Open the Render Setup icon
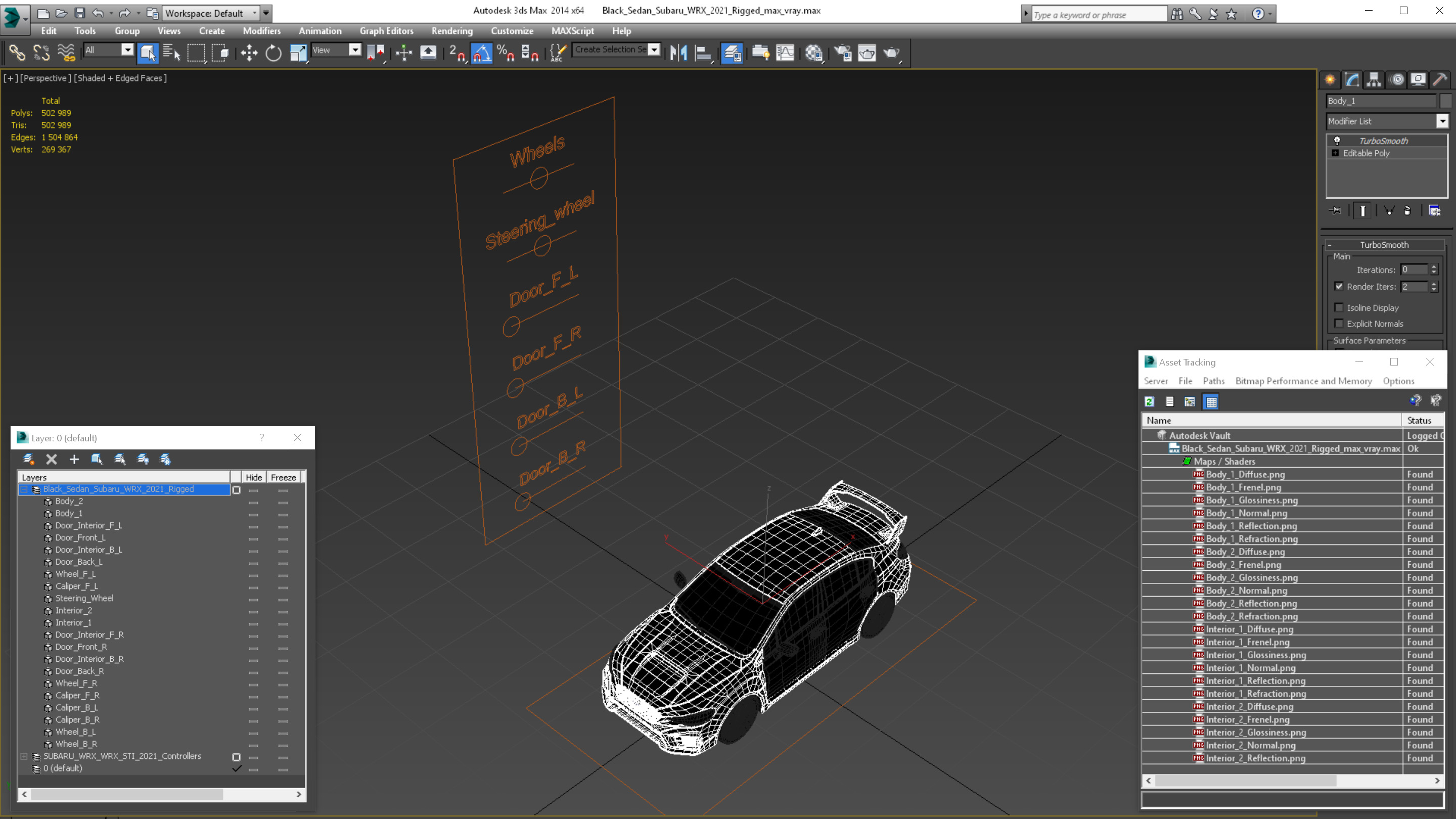This screenshot has width=1456, height=819. pos(843,53)
